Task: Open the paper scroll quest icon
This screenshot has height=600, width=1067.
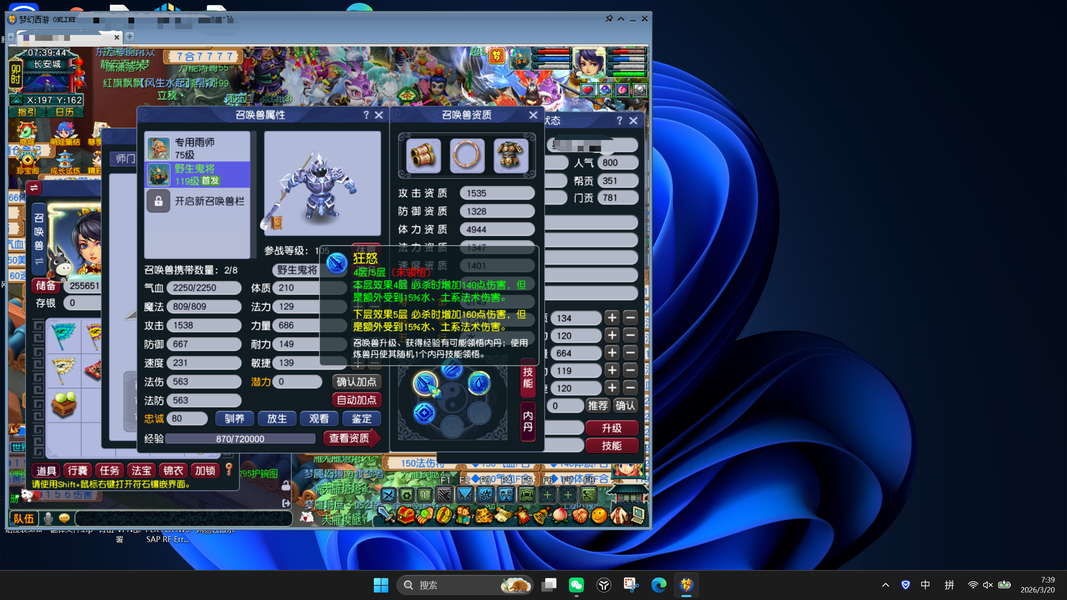Action: 503,515
